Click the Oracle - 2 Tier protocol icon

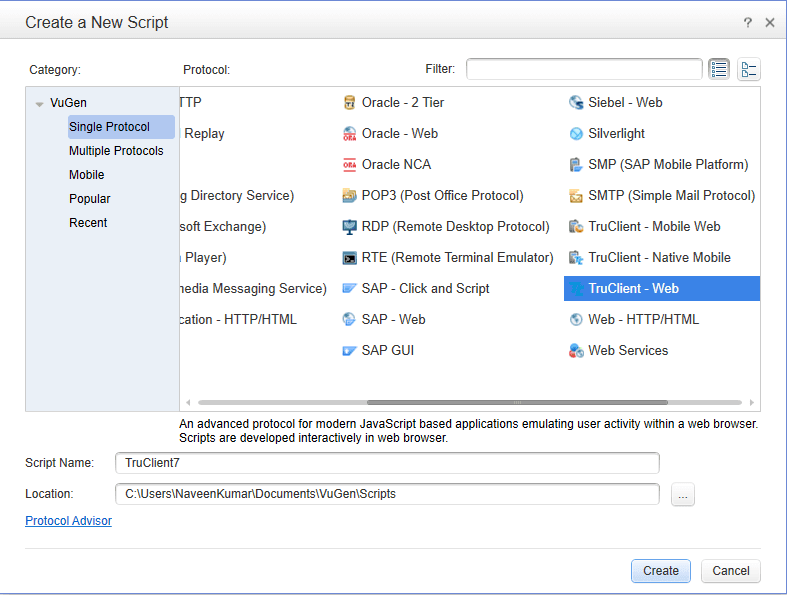tap(349, 103)
